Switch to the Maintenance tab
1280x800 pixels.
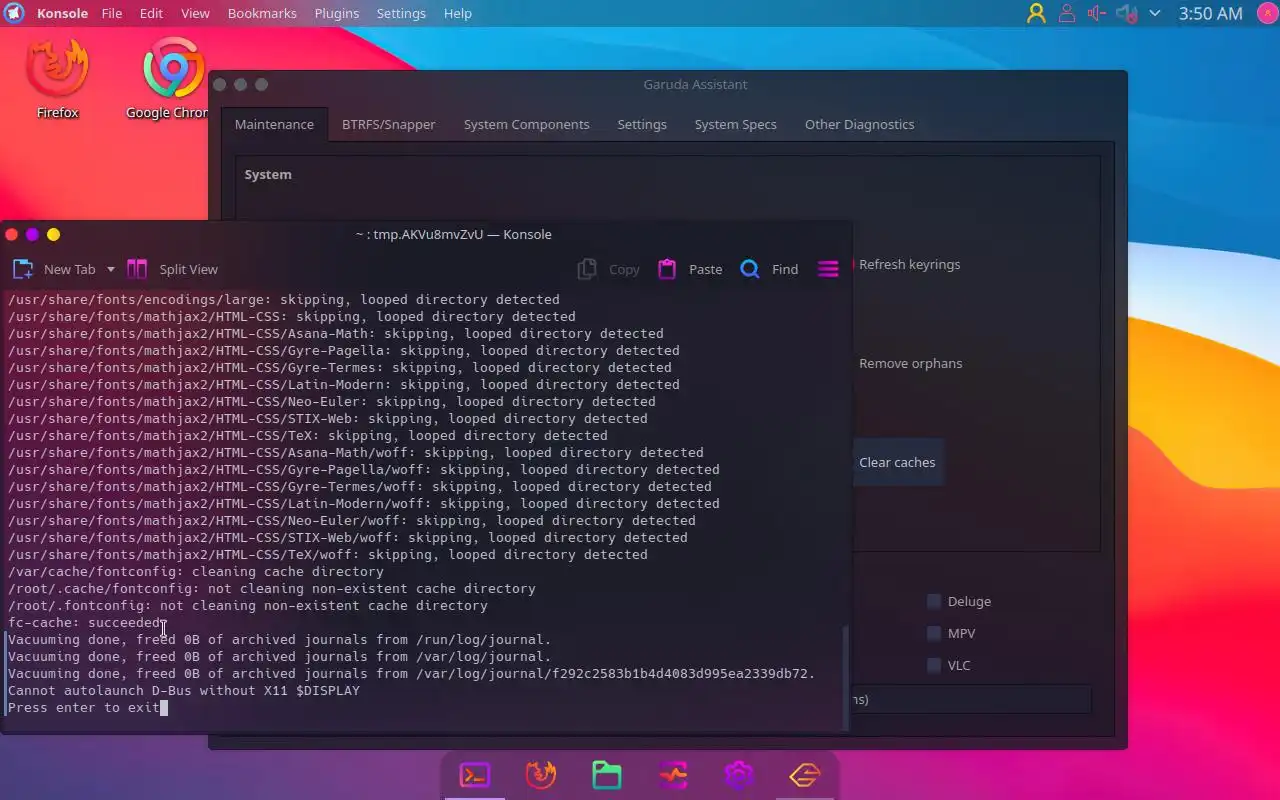click(274, 124)
